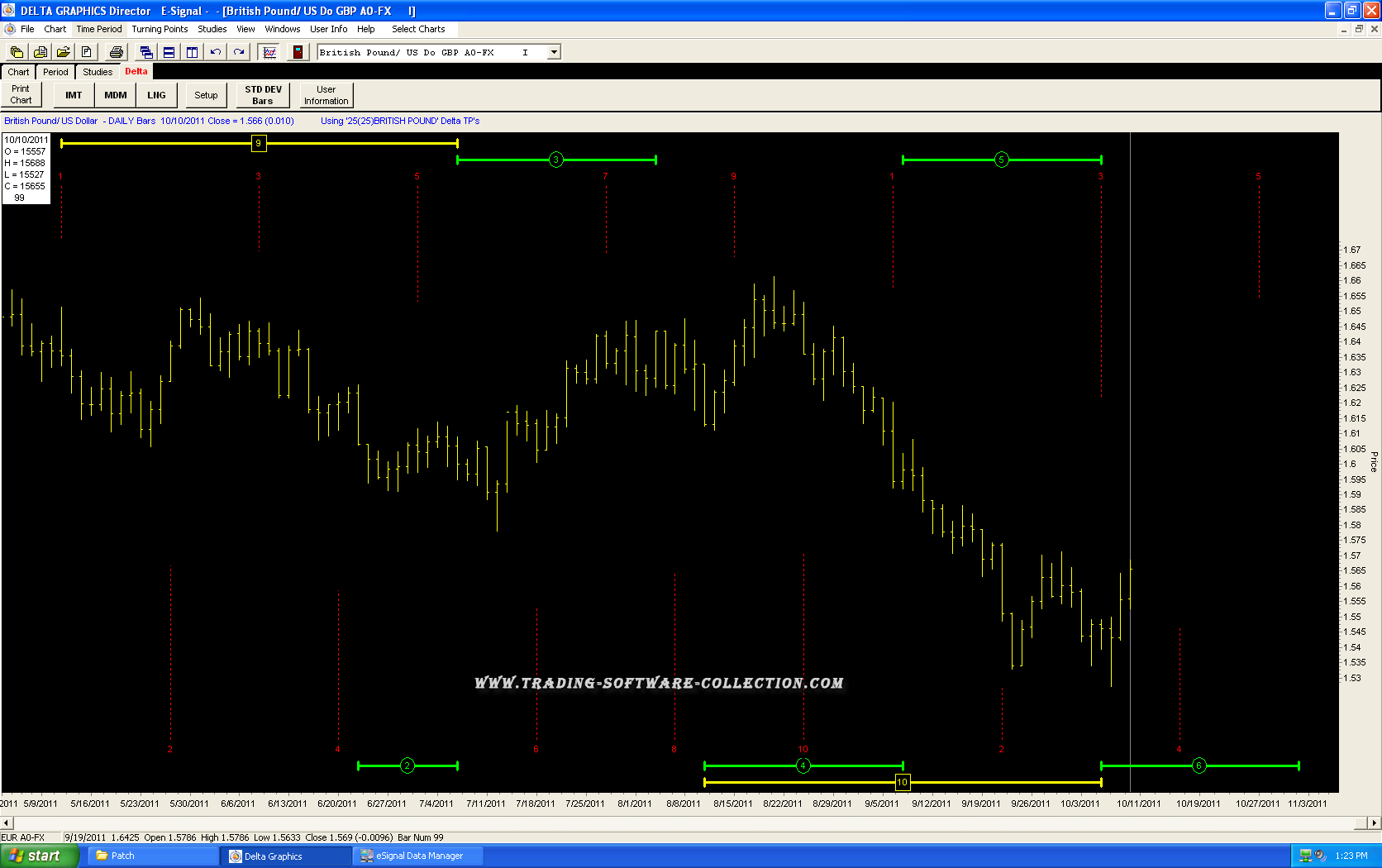The image size is (1382, 868).
Task: Open the Turning Points menu
Action: [x=160, y=29]
